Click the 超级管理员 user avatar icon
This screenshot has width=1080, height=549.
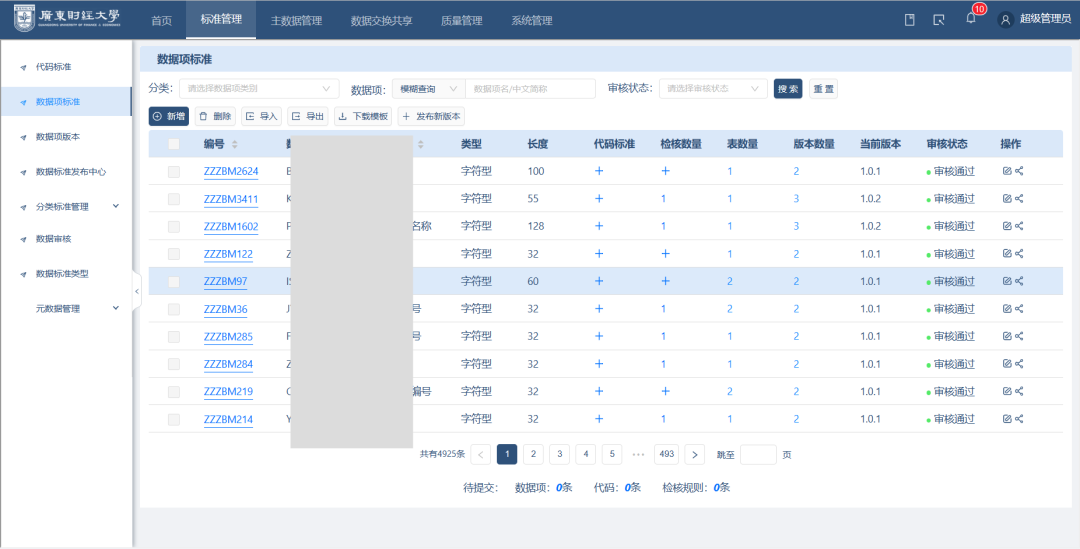[1005, 19]
